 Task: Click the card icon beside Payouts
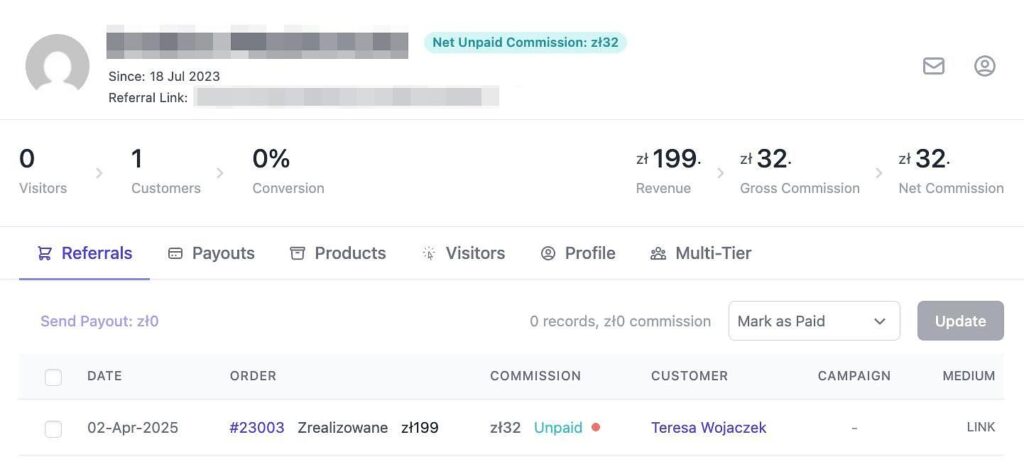tap(175, 254)
